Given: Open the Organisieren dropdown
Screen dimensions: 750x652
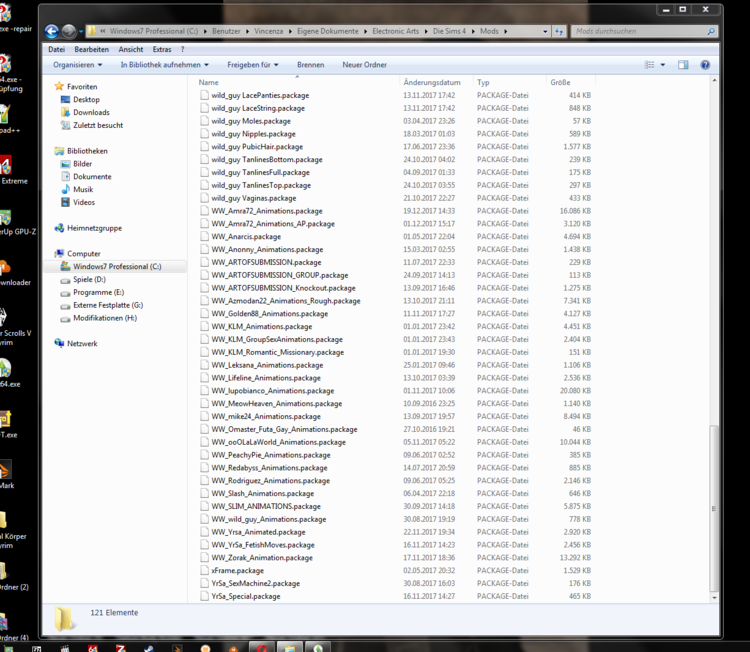Looking at the screenshot, I should click(x=77, y=65).
